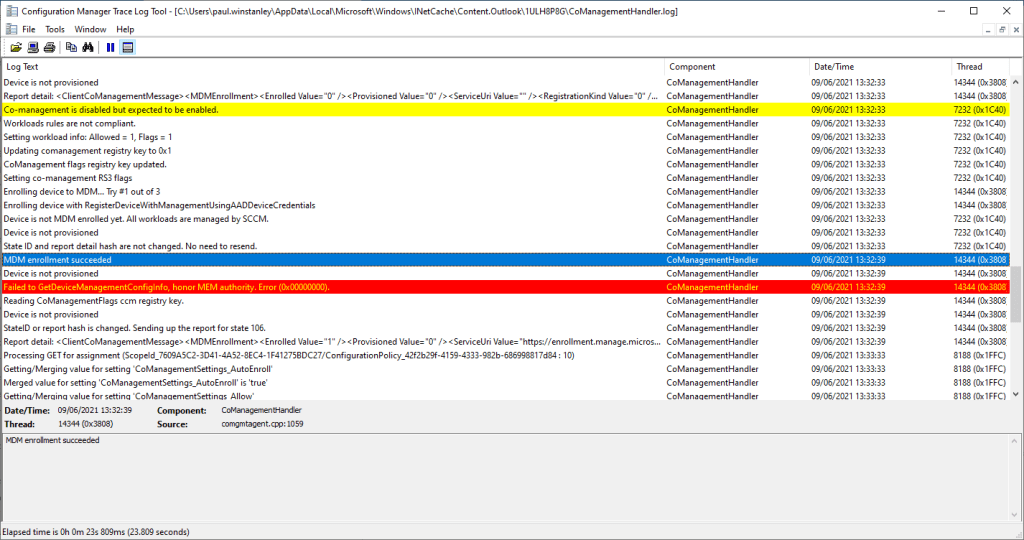The width and height of the screenshot is (1024, 540).
Task: Click inside the 'MDM enrollment succeeded' details box
Action: point(500,480)
